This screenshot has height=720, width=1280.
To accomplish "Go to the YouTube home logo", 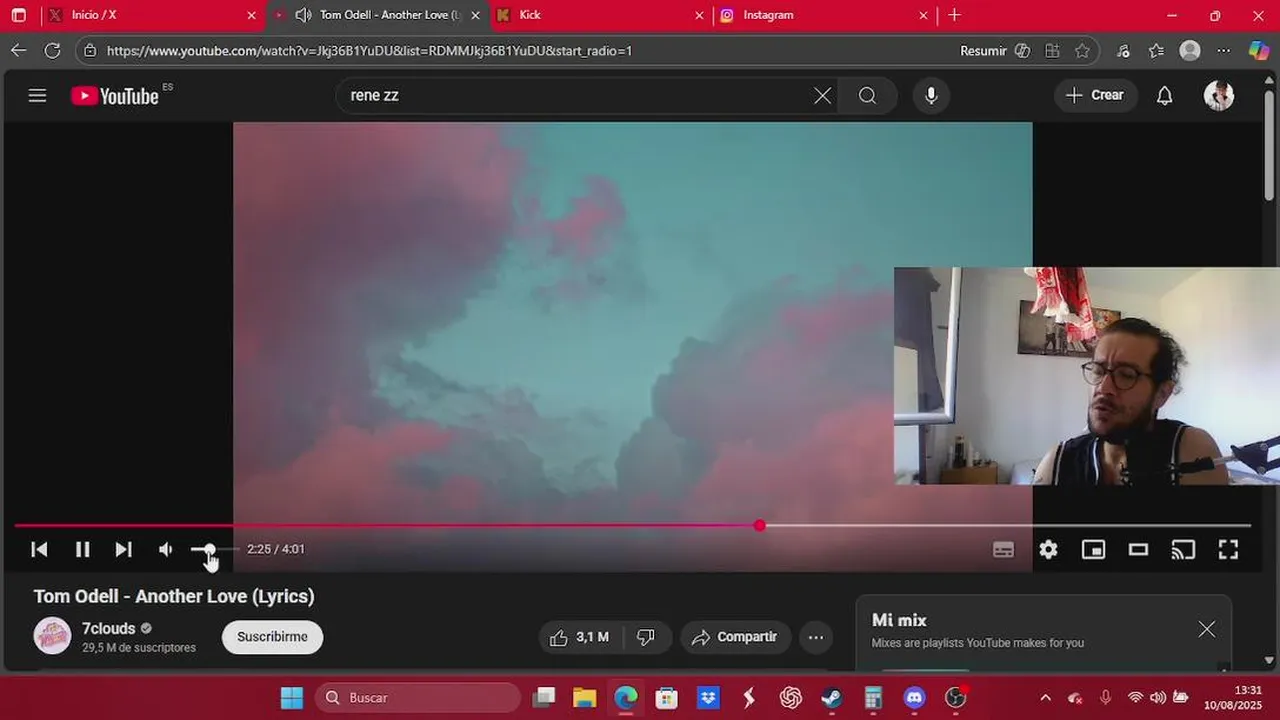I will [115, 96].
